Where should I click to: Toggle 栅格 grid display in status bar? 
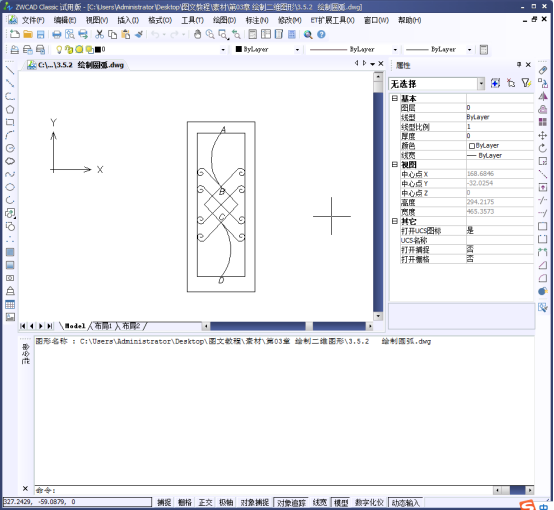click(x=185, y=502)
